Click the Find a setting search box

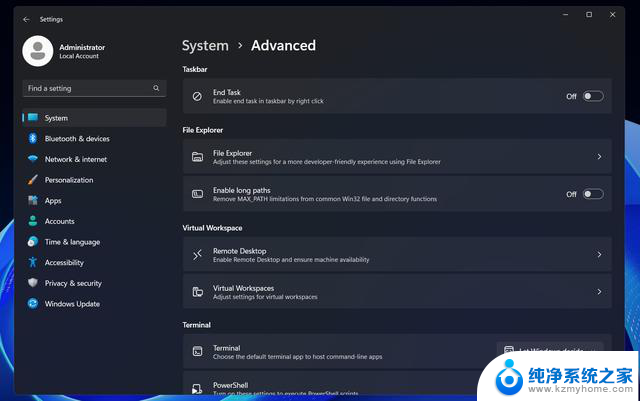coord(94,88)
